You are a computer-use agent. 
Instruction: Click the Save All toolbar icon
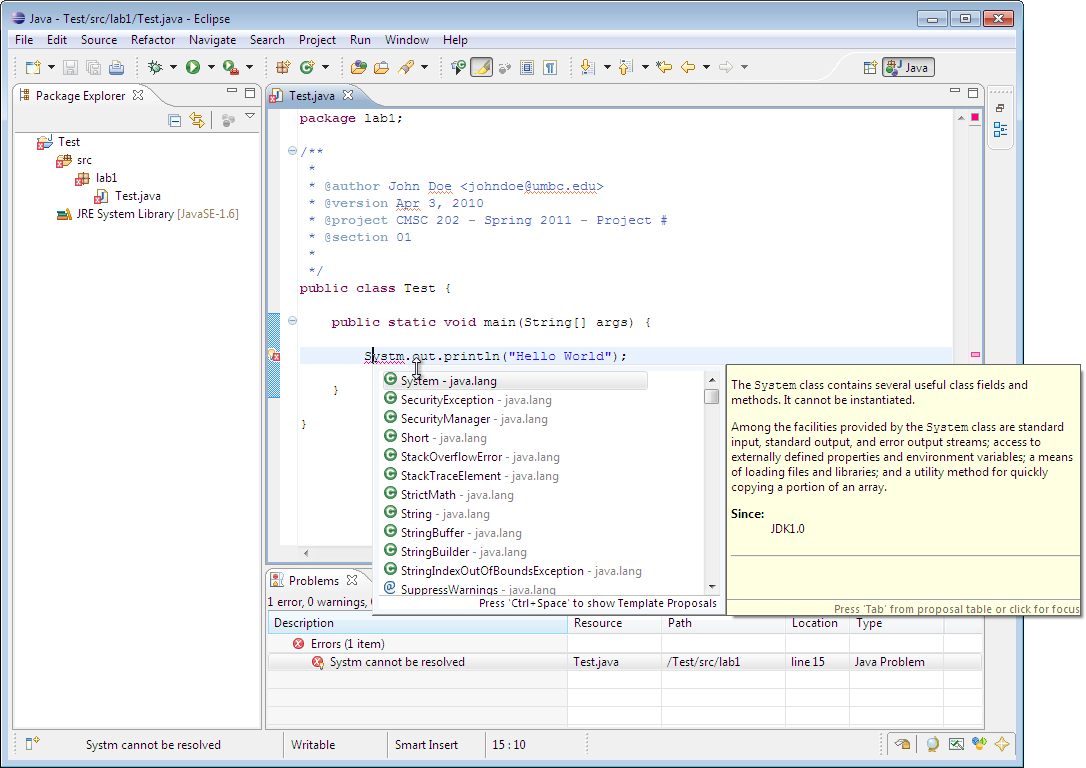coord(93,67)
